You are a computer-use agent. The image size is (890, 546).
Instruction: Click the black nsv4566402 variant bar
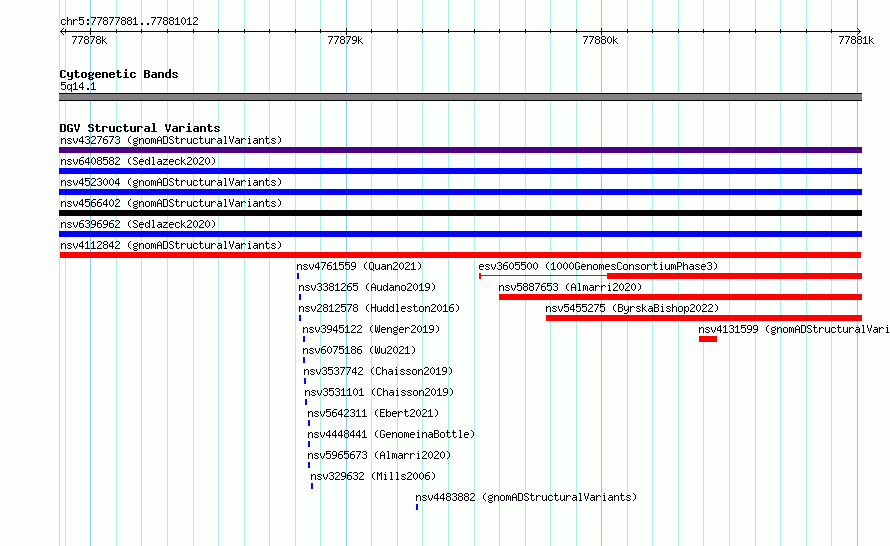tap(460, 213)
